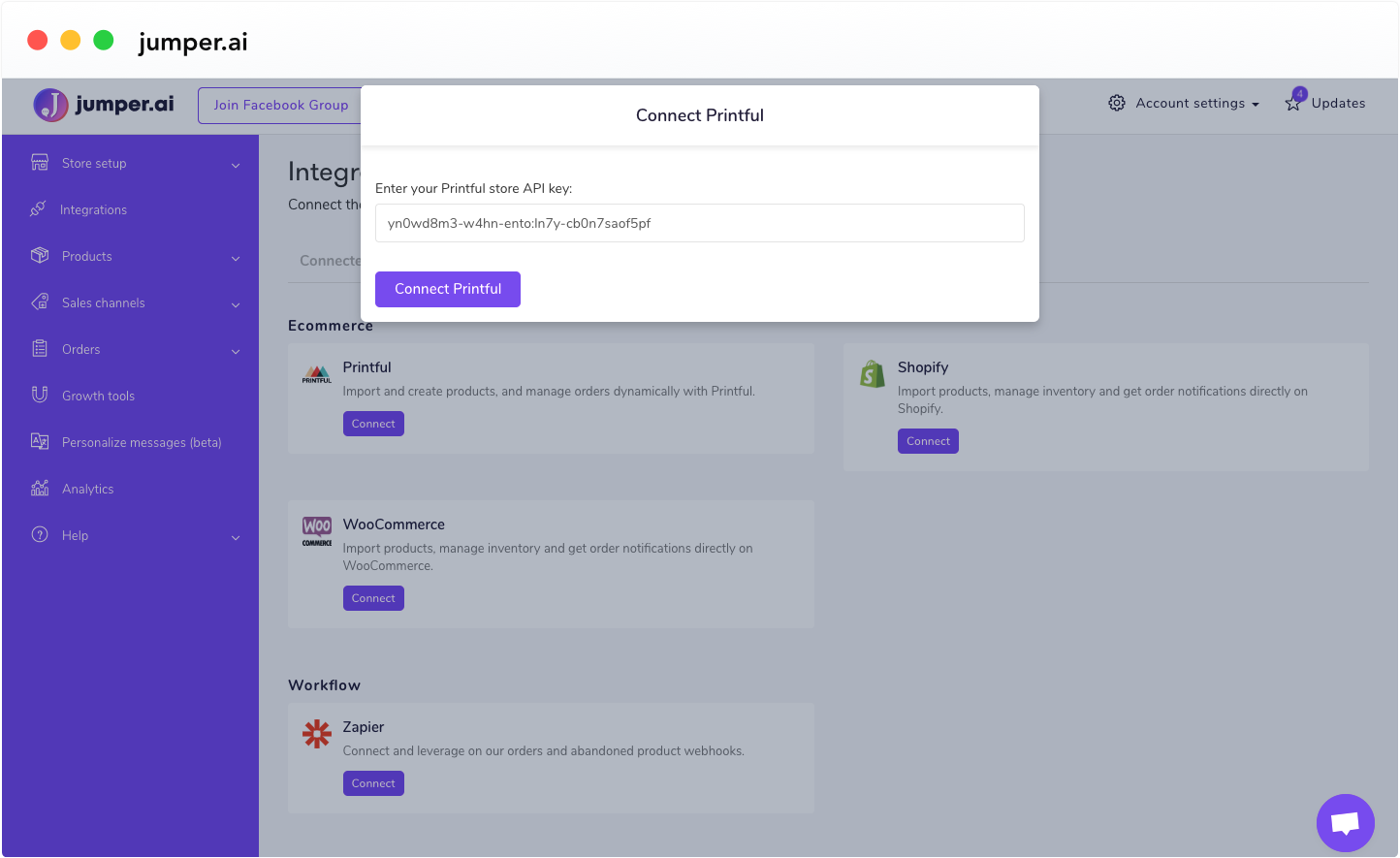Click Connect under Shopify
The height and width of the screenshot is (858, 1400).
tap(928, 441)
